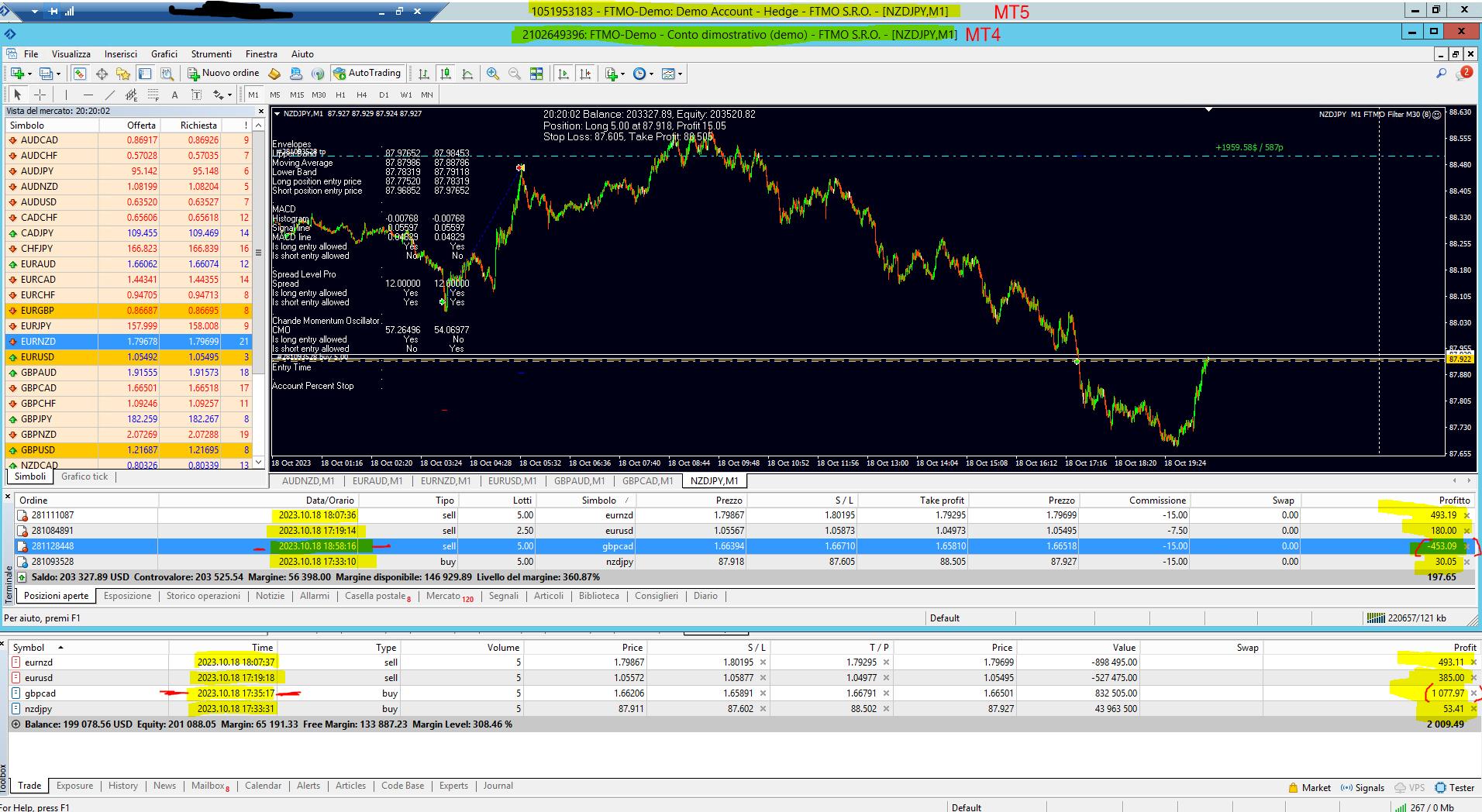
Task: Close the MT5 gbpcad position
Action: (1473, 693)
